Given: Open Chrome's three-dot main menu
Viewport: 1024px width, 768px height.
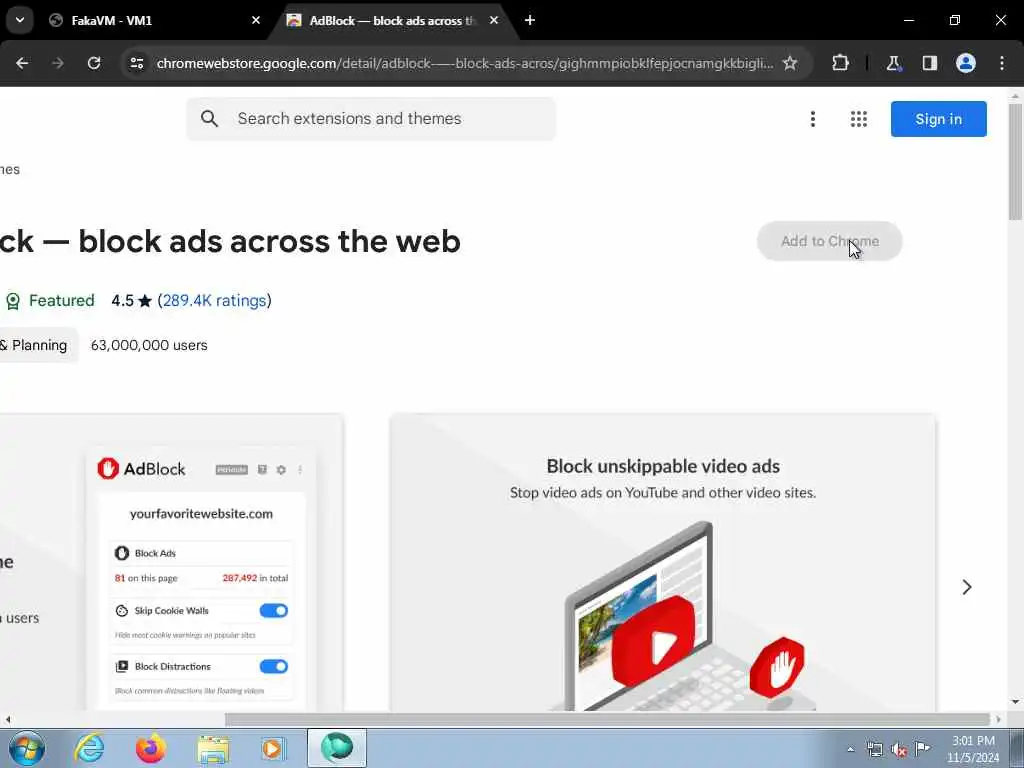Looking at the screenshot, I should tap(1002, 63).
